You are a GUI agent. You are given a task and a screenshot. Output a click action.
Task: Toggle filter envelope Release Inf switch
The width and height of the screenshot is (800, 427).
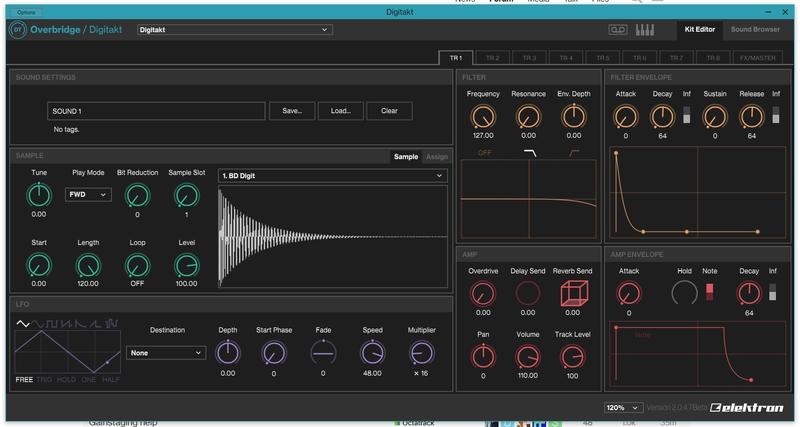[776, 115]
